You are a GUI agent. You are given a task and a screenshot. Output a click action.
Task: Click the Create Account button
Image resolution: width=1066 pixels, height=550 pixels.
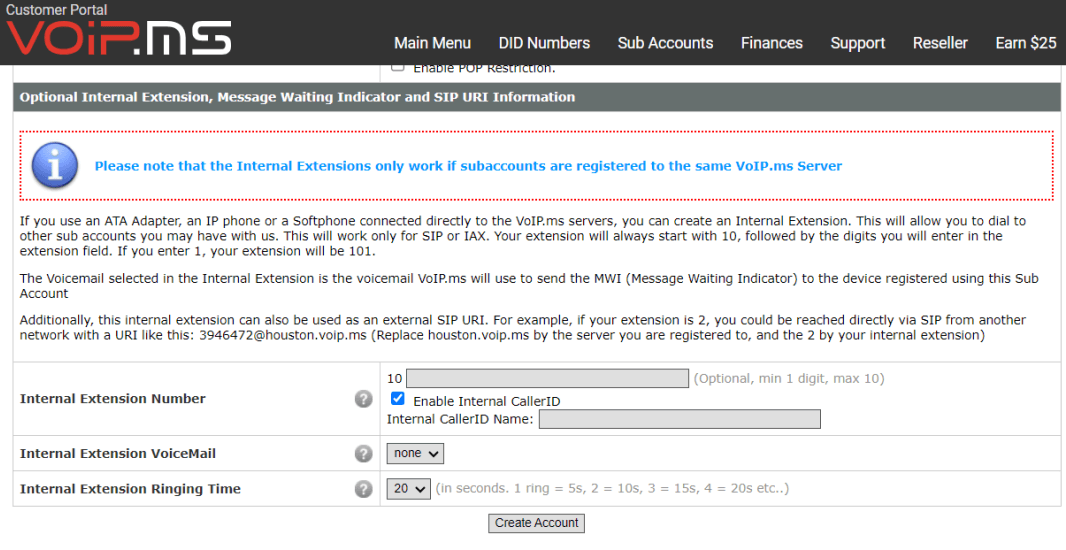536,523
